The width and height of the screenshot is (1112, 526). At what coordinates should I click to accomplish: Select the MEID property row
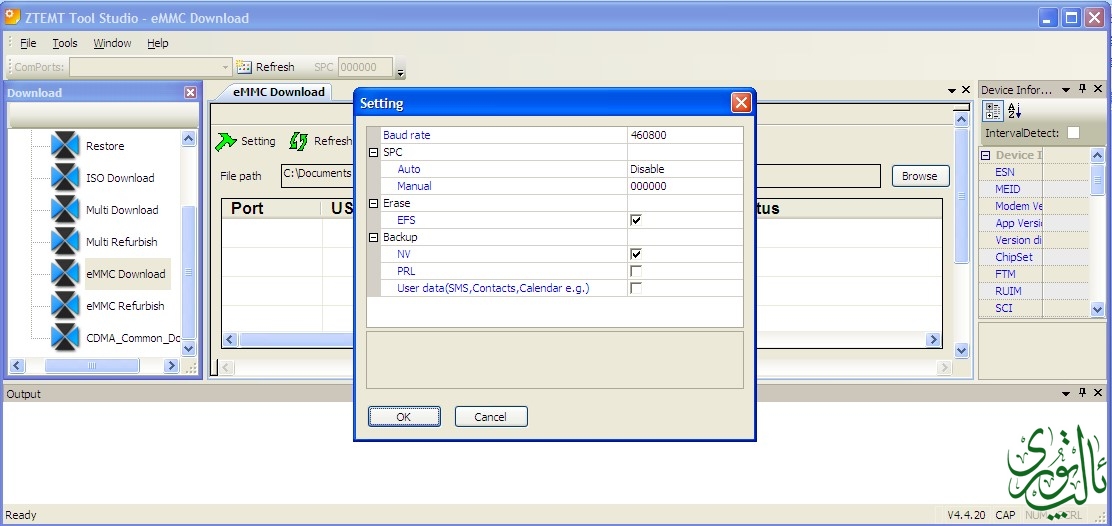[1034, 189]
